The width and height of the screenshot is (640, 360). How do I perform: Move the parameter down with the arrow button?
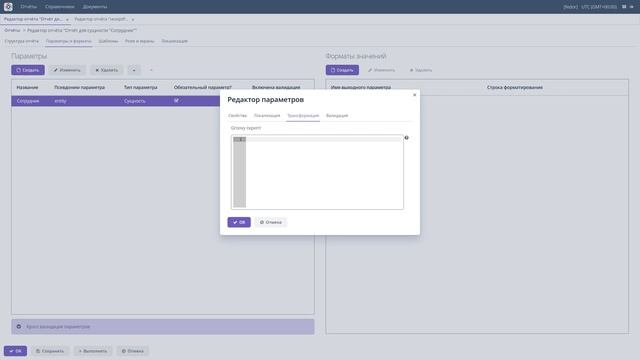click(x=151, y=70)
